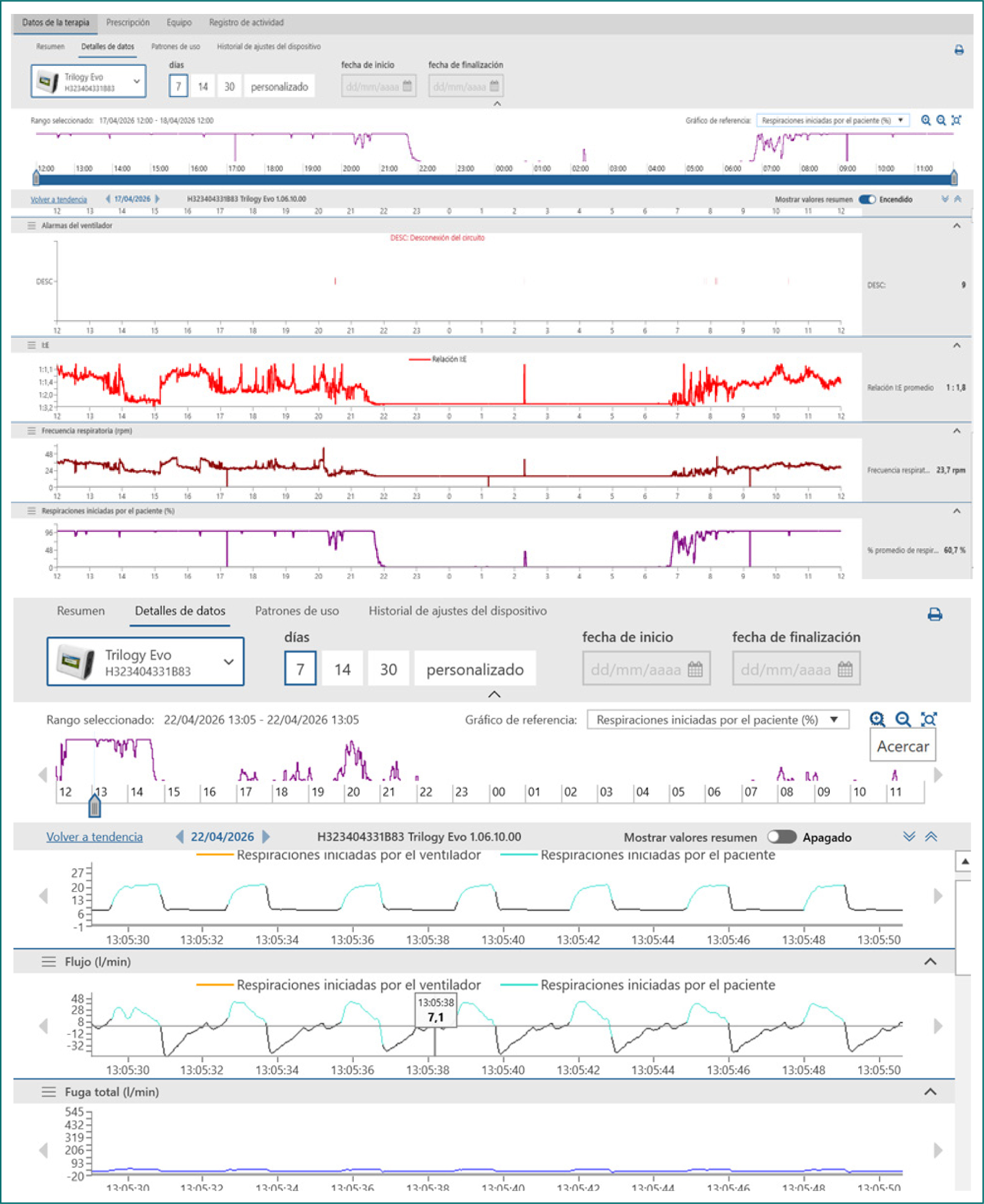This screenshot has height=1204, width=984.
Task: Collapse the Fuga total (l/min) chart section
Action: (x=930, y=1092)
